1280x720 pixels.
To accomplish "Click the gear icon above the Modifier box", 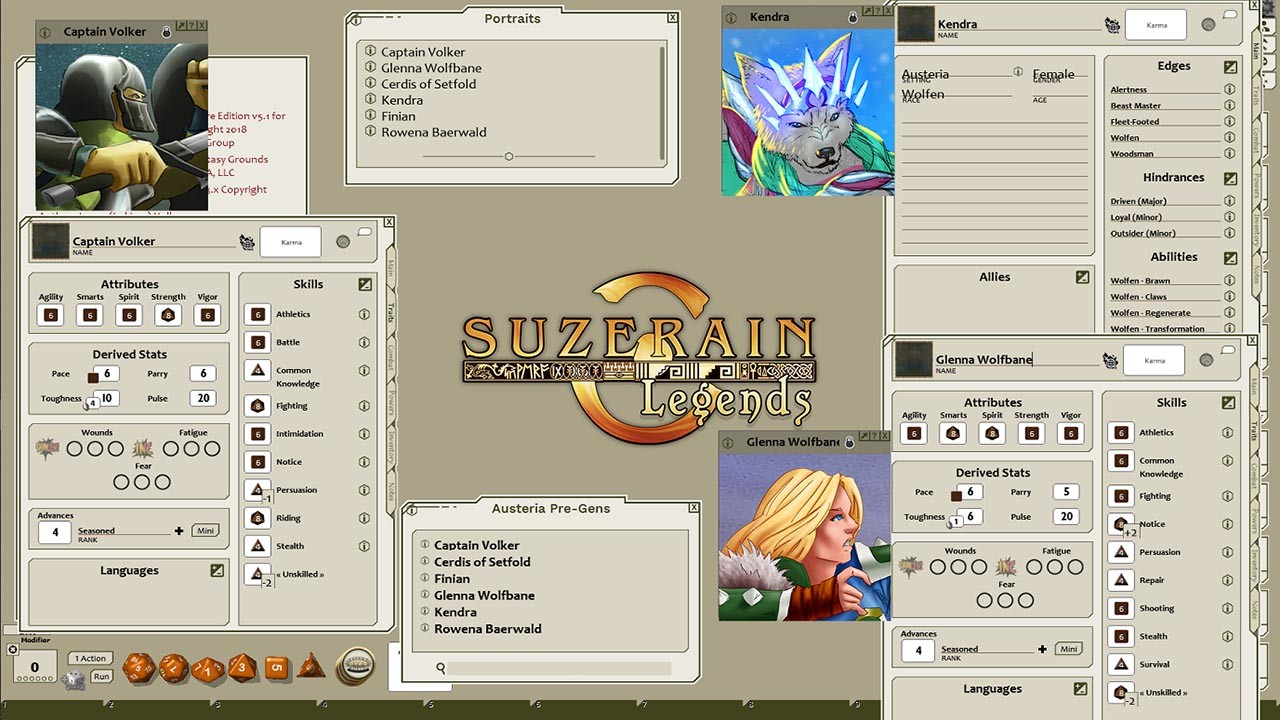I will [x=12, y=648].
